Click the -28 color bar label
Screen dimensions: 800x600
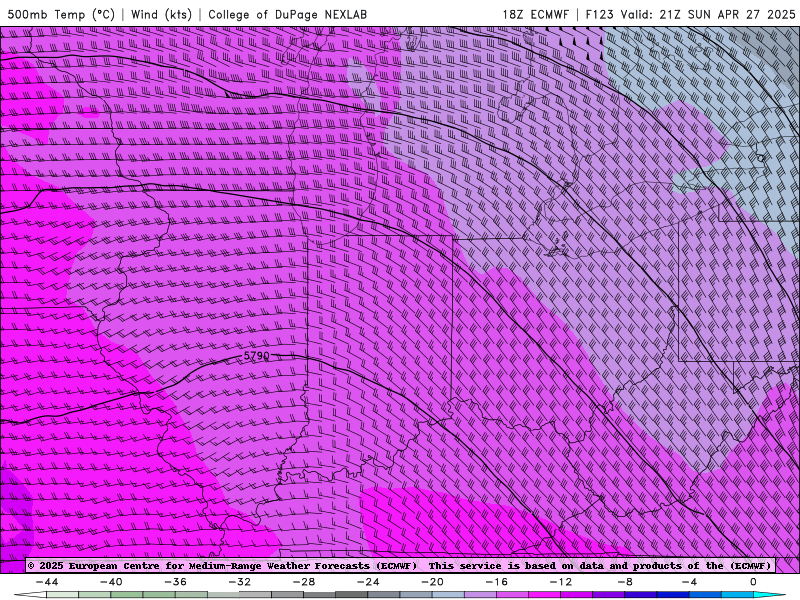tap(304, 582)
